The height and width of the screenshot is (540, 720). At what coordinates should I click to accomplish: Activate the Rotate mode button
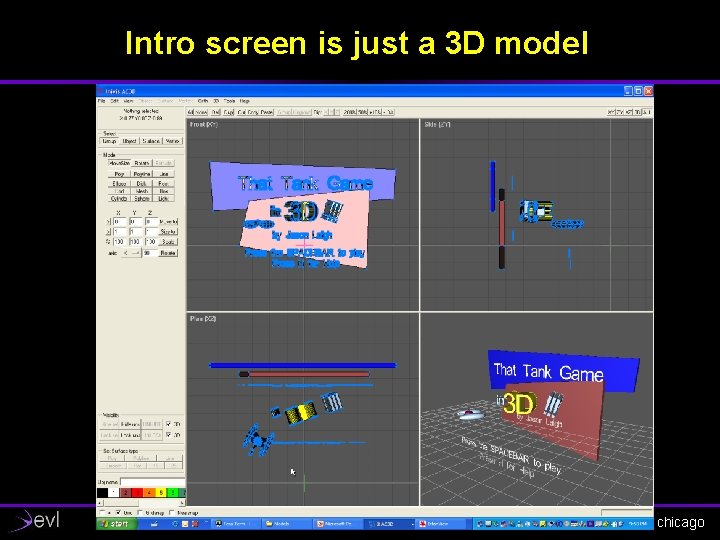coord(142,163)
